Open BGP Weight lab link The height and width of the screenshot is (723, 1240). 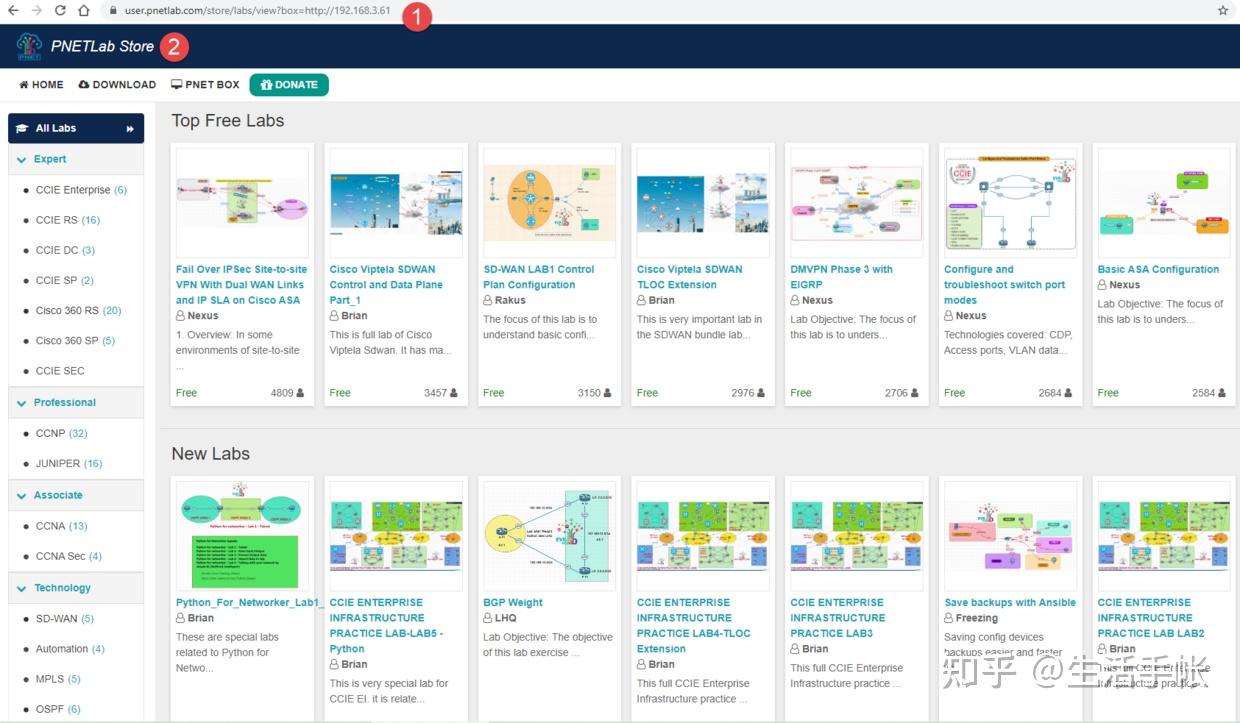coord(513,603)
